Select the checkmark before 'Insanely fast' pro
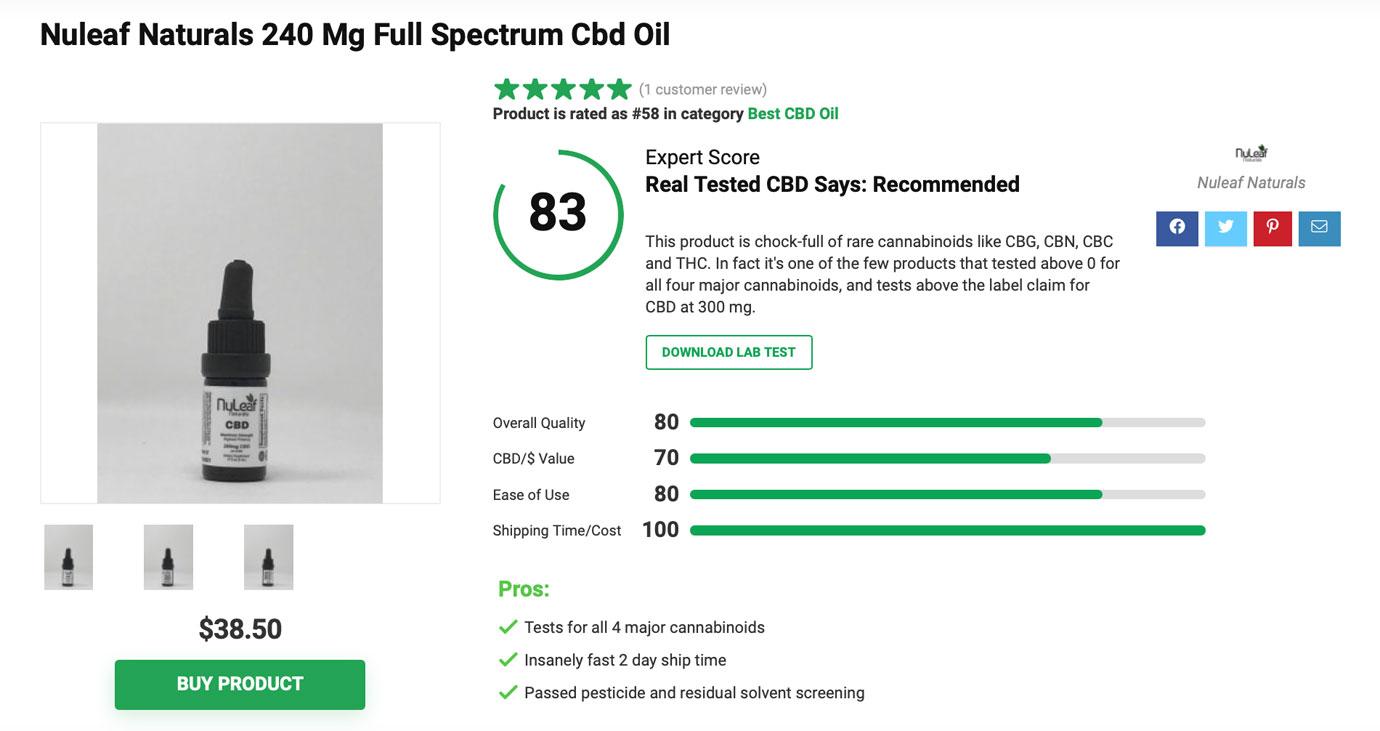The width and height of the screenshot is (1380, 731). [505, 659]
